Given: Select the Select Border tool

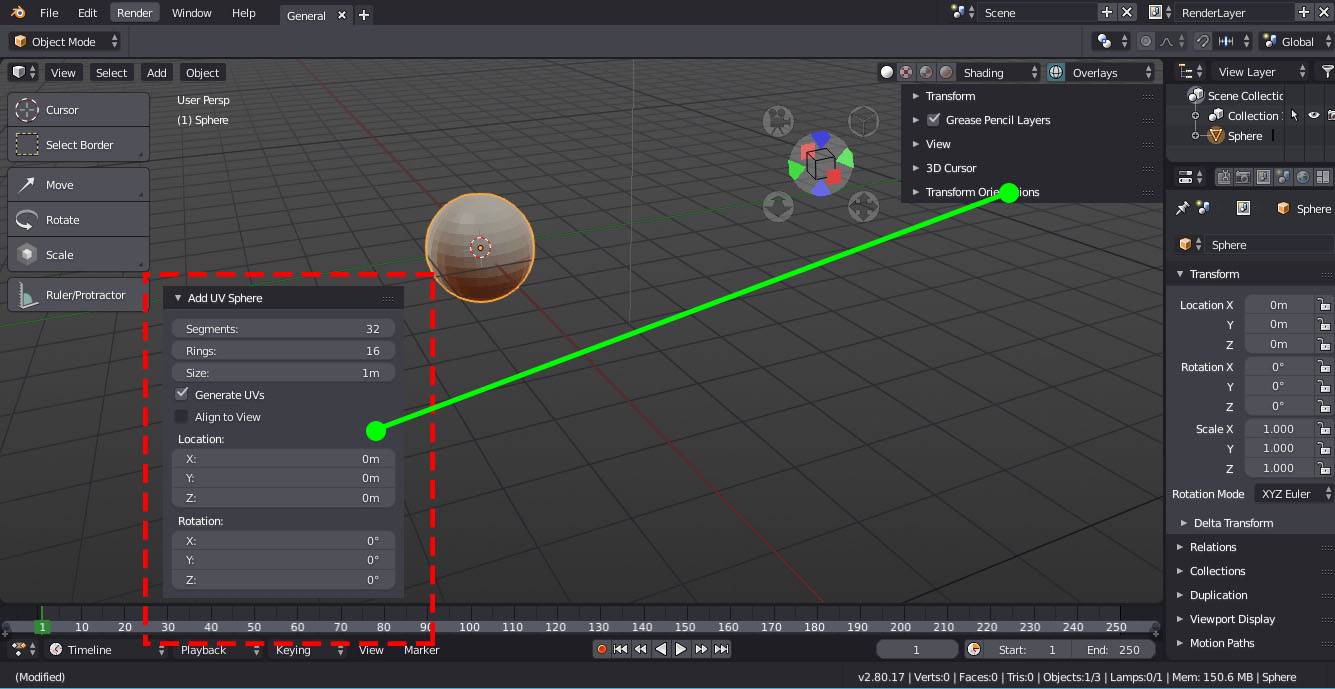Looking at the screenshot, I should 78,145.
